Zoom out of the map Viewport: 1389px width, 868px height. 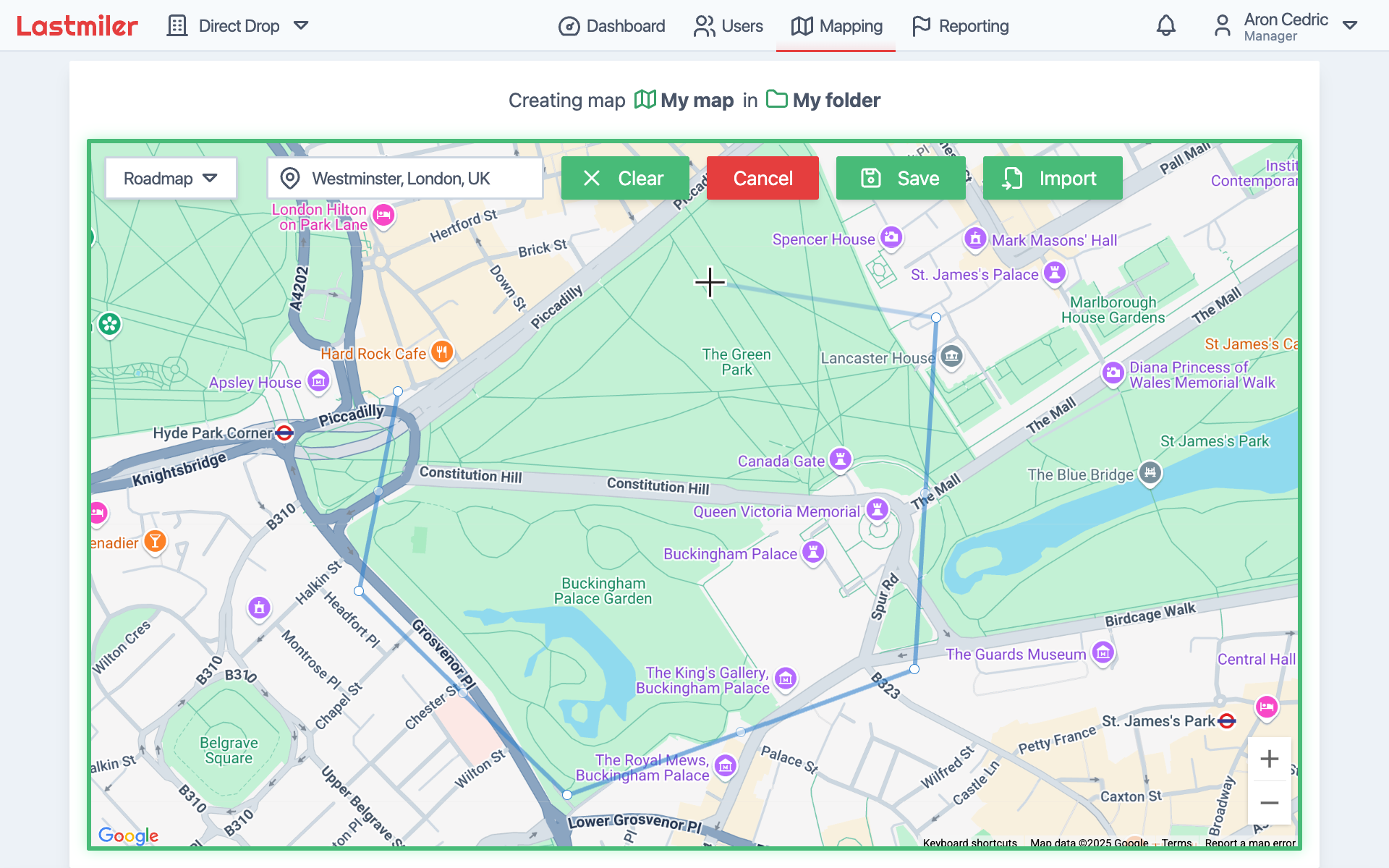tap(1270, 803)
